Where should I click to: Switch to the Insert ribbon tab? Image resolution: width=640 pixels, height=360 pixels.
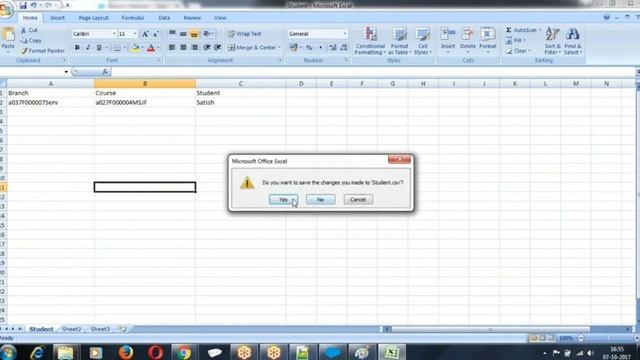click(x=58, y=18)
